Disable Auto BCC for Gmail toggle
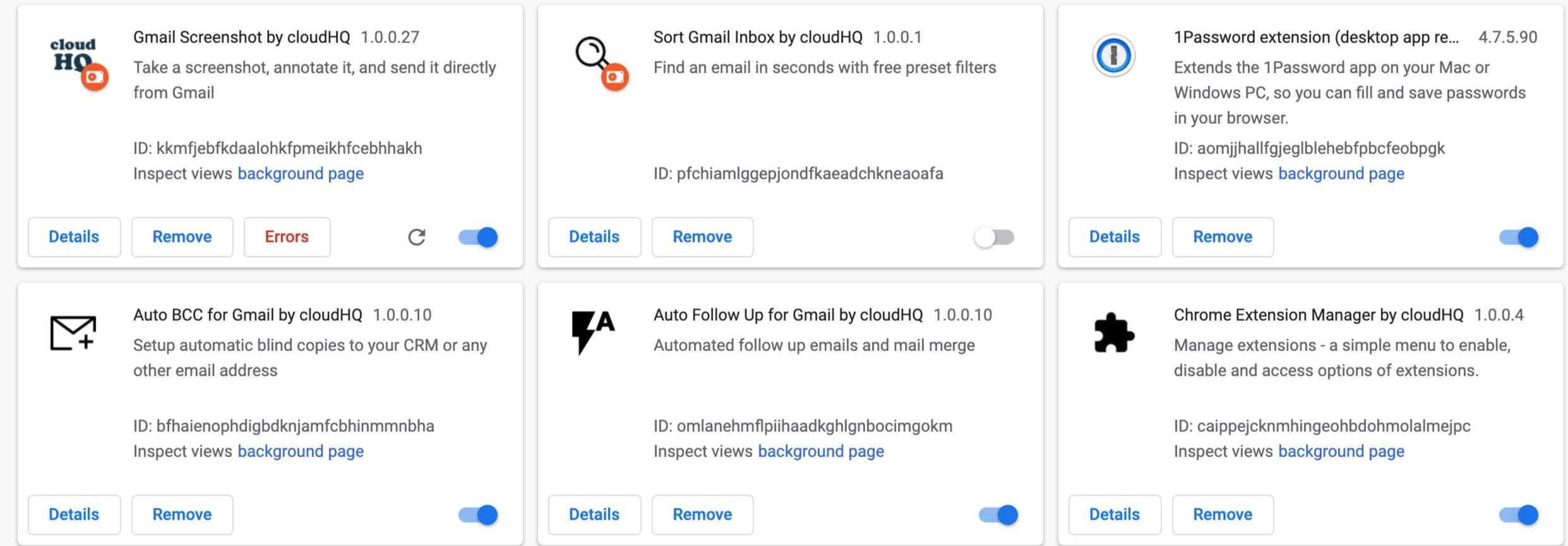 click(478, 515)
